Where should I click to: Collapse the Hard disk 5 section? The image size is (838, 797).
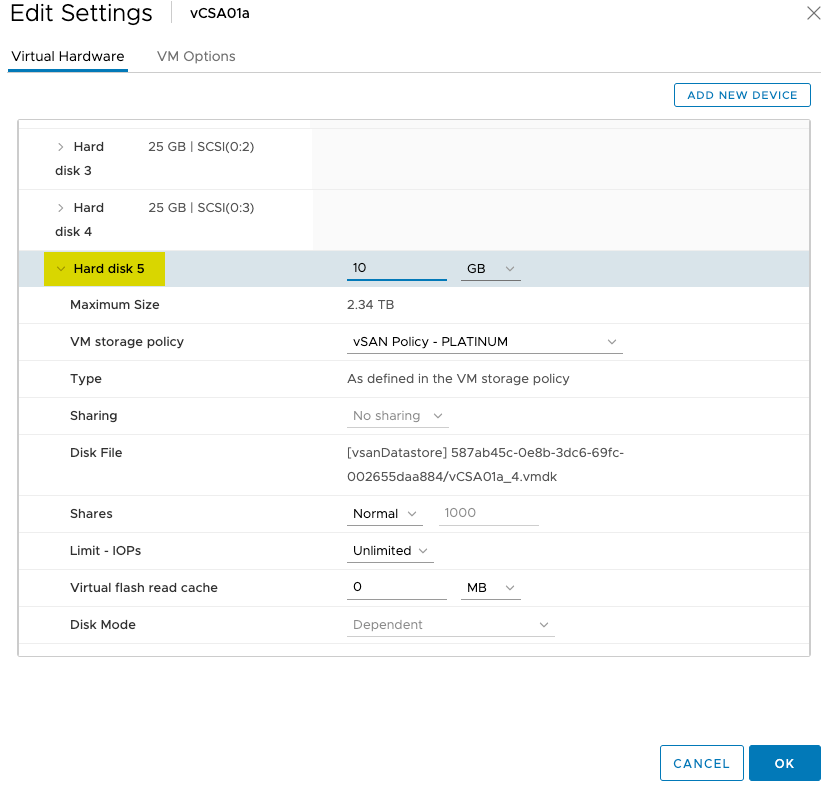coord(61,269)
